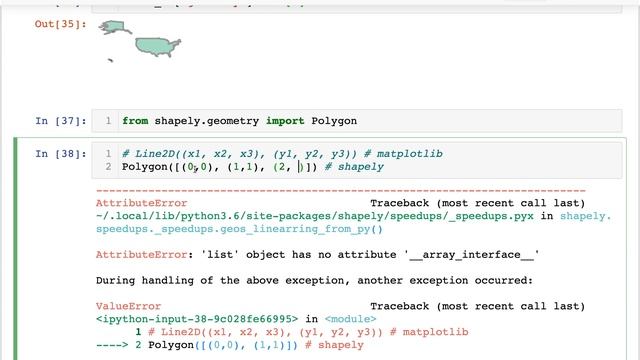The height and width of the screenshot is (360, 640).
Task: Click the In [37] import Polygon cell
Action: (356, 121)
